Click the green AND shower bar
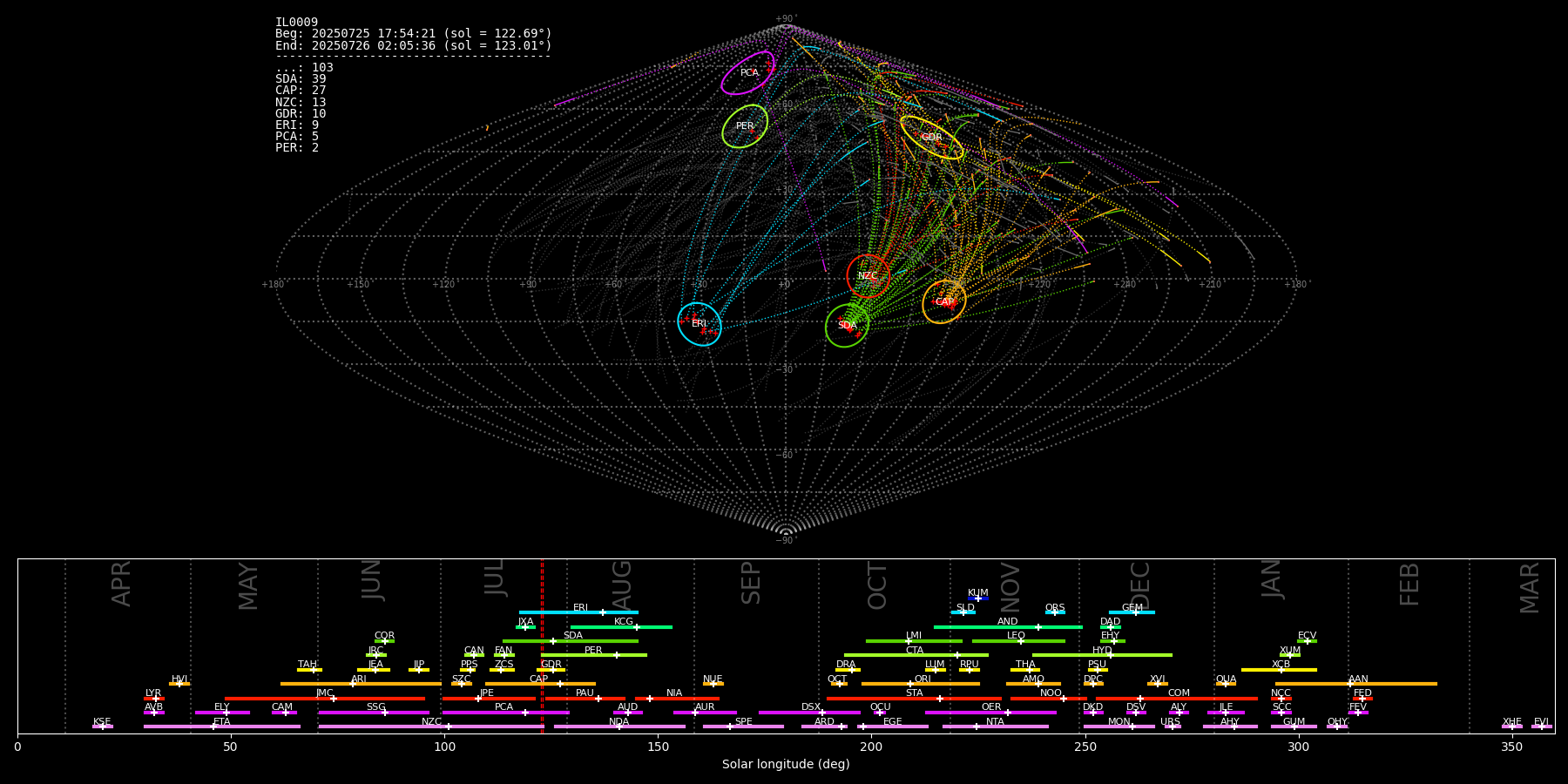Viewport: 1568px width, 784px height. pyautogui.click(x=1008, y=626)
